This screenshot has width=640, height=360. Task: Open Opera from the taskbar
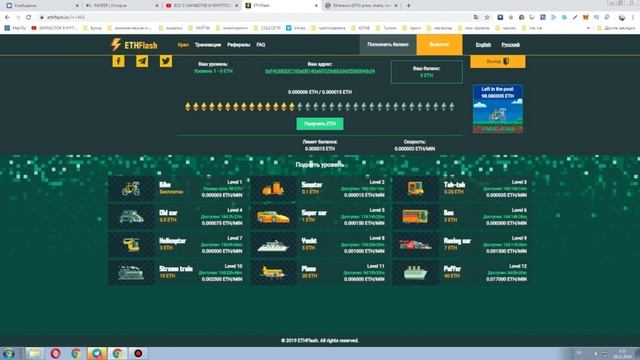(x=56, y=353)
